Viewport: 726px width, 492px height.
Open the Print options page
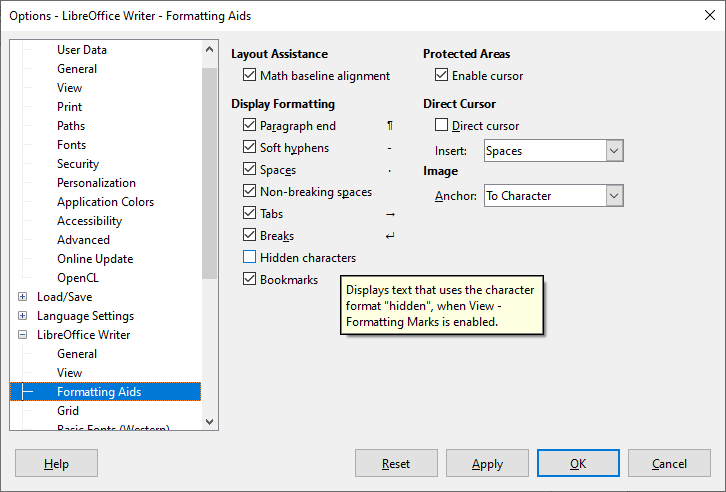(69, 106)
